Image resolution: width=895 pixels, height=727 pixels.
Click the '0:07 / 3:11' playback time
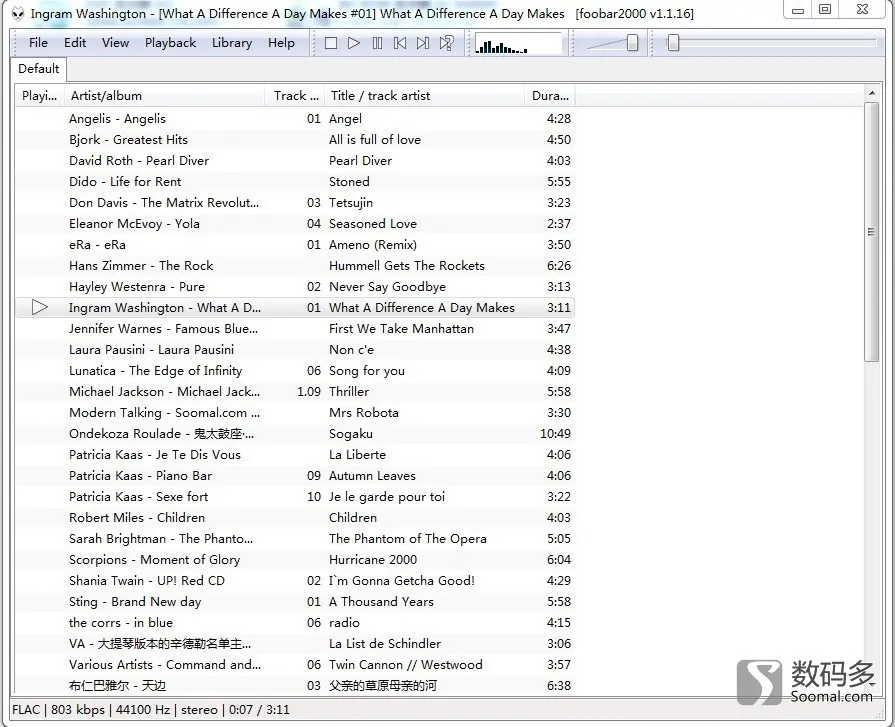click(x=259, y=710)
